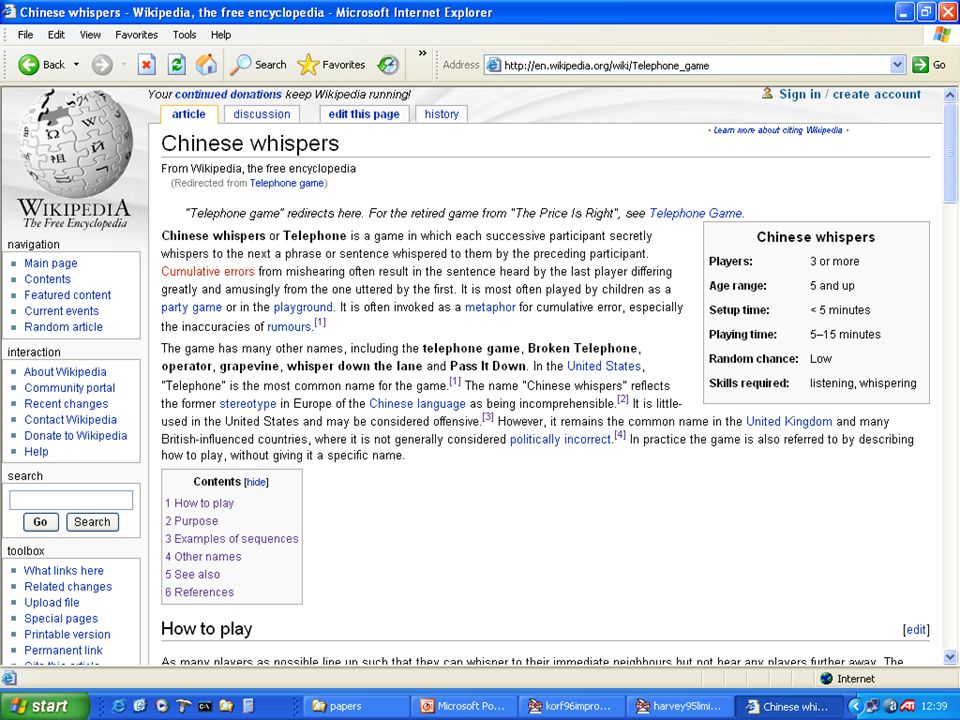Open the Favorites menu
The height and width of the screenshot is (720, 960).
click(137, 35)
